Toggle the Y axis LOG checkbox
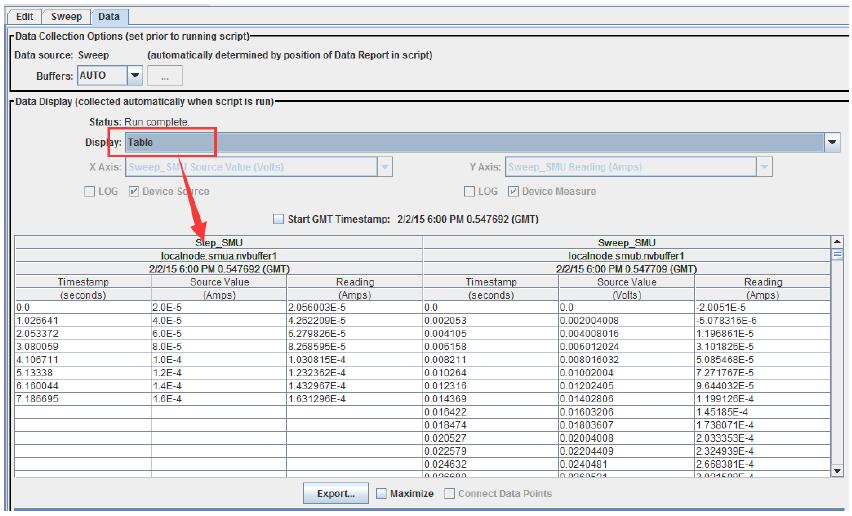 (x=471, y=191)
